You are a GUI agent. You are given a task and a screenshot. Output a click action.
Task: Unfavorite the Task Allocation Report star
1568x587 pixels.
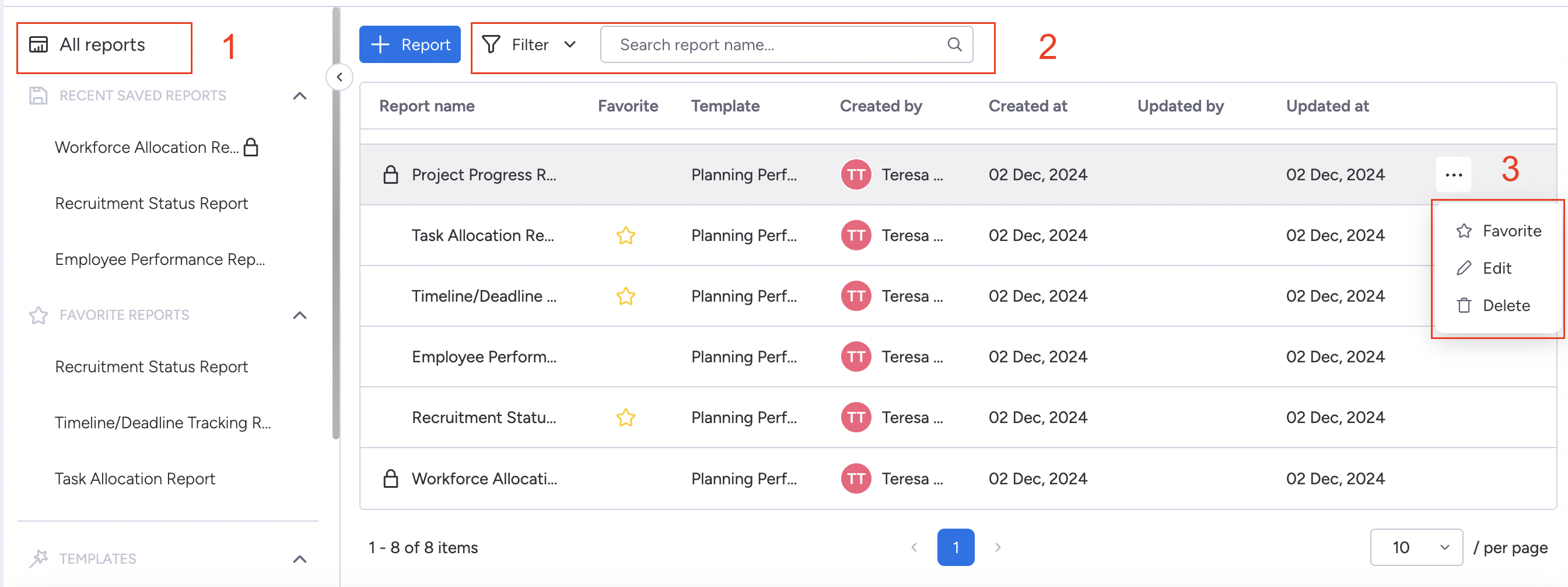click(x=625, y=235)
